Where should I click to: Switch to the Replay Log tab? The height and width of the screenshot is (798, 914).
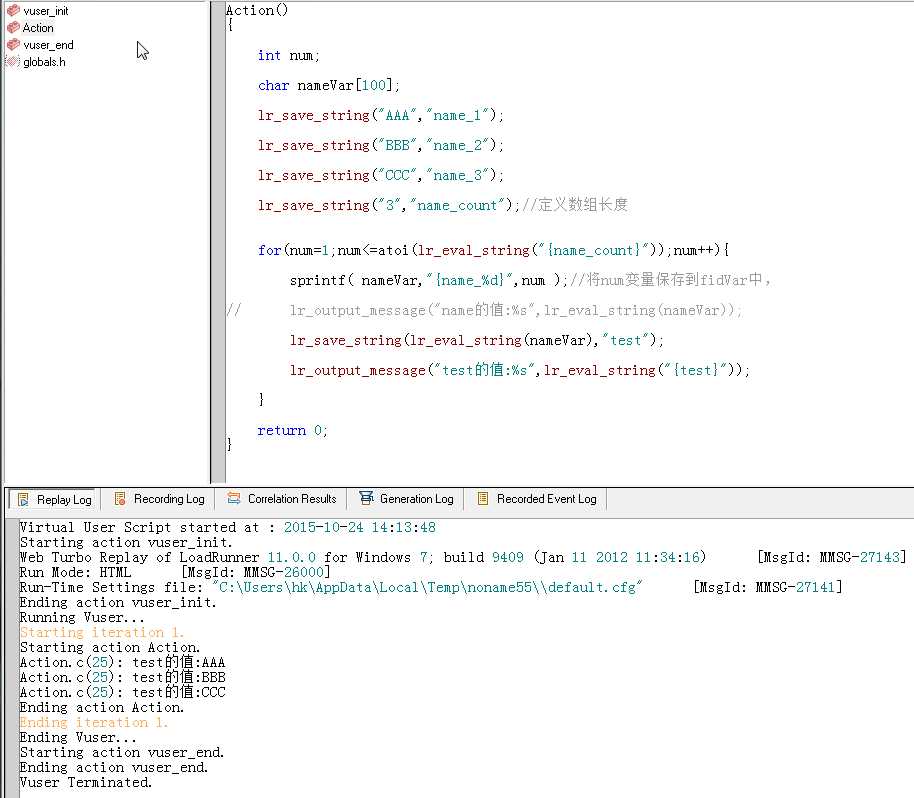coord(55,500)
